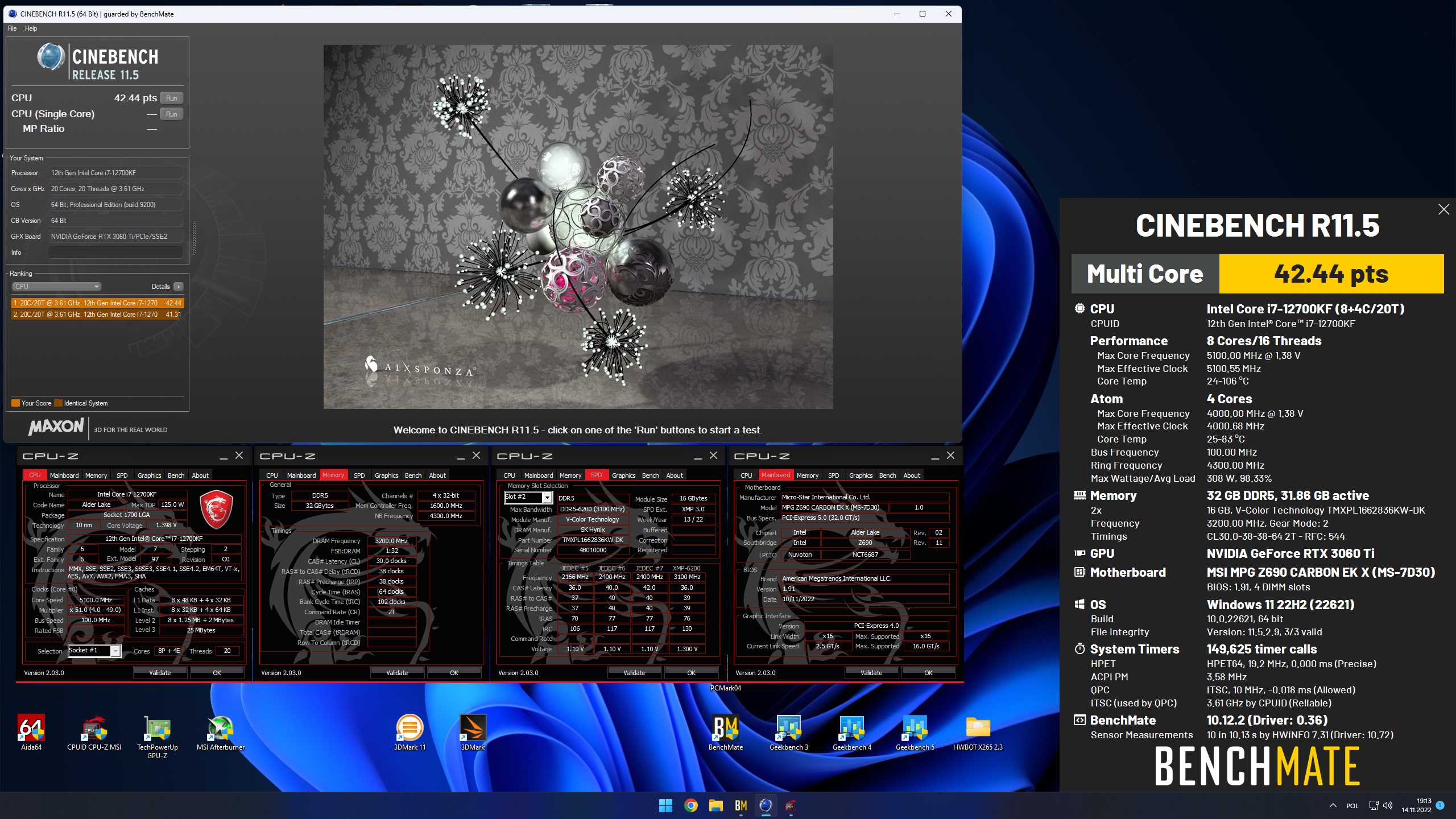
Task: Open the clock showing 19:13 in taskbar
Action: click(x=1416, y=805)
